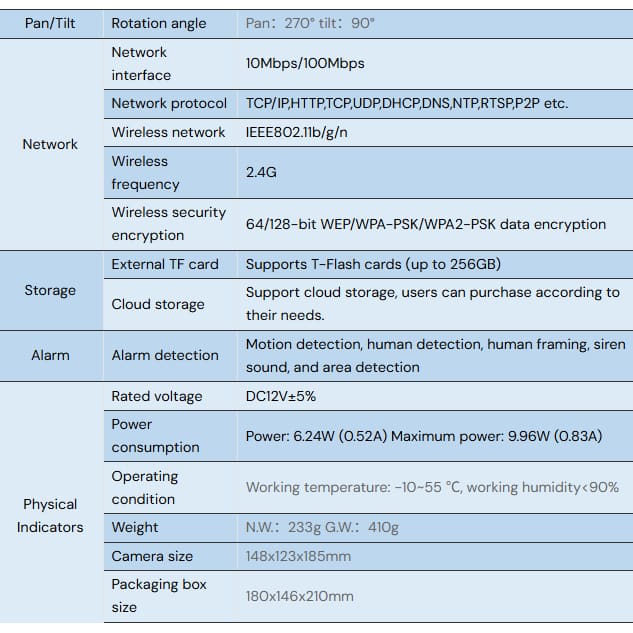633x633 pixels.
Task: Click the External TF card label
Action: click(165, 264)
